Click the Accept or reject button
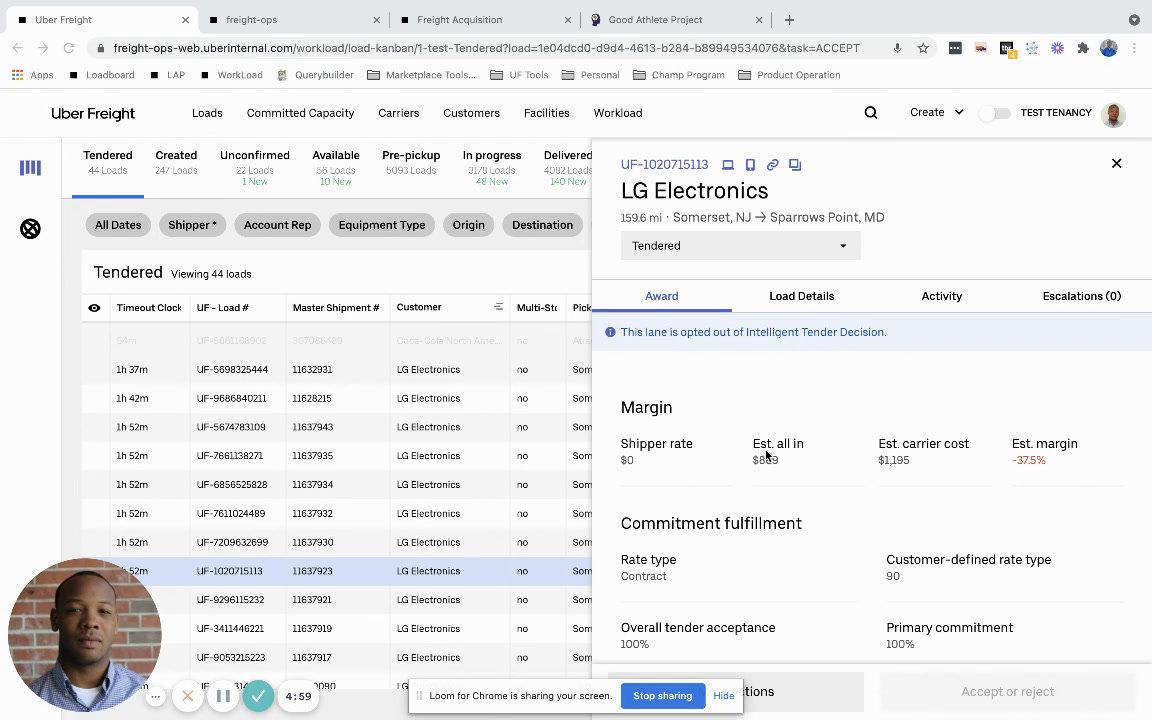Viewport: 1152px width, 720px height. pyautogui.click(x=1007, y=691)
